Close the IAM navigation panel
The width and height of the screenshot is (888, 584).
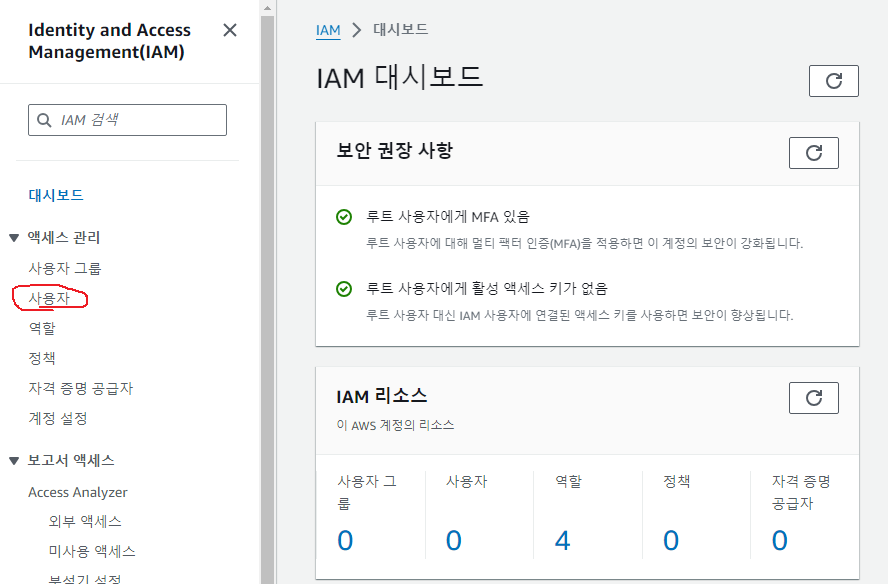tap(229, 30)
